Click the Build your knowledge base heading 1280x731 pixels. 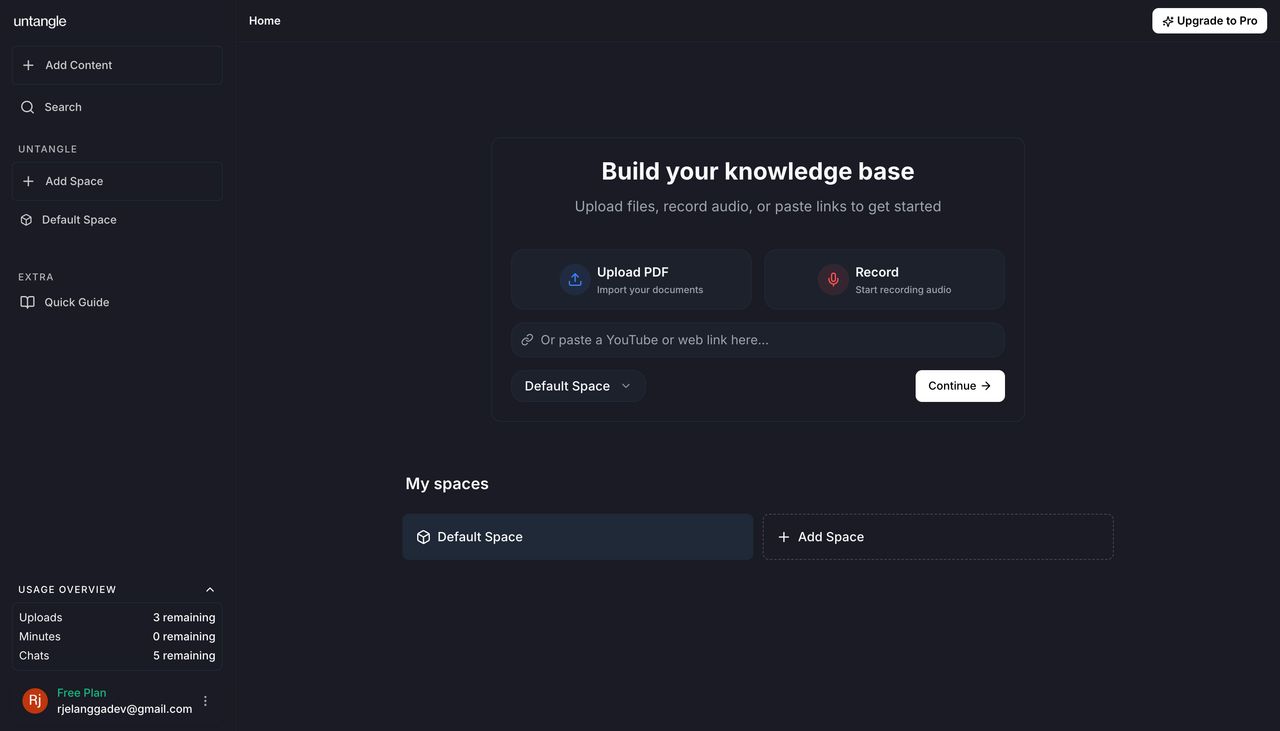click(x=758, y=171)
